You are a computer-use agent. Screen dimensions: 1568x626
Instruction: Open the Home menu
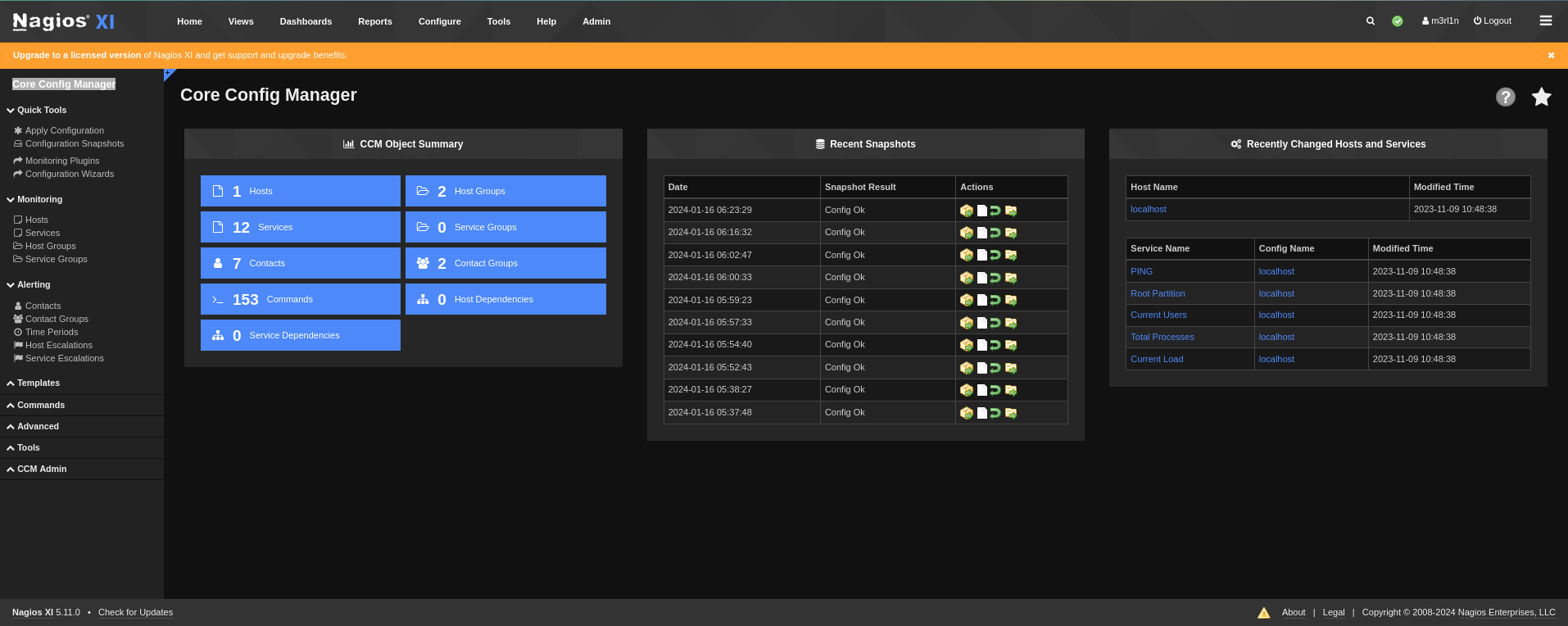click(189, 21)
